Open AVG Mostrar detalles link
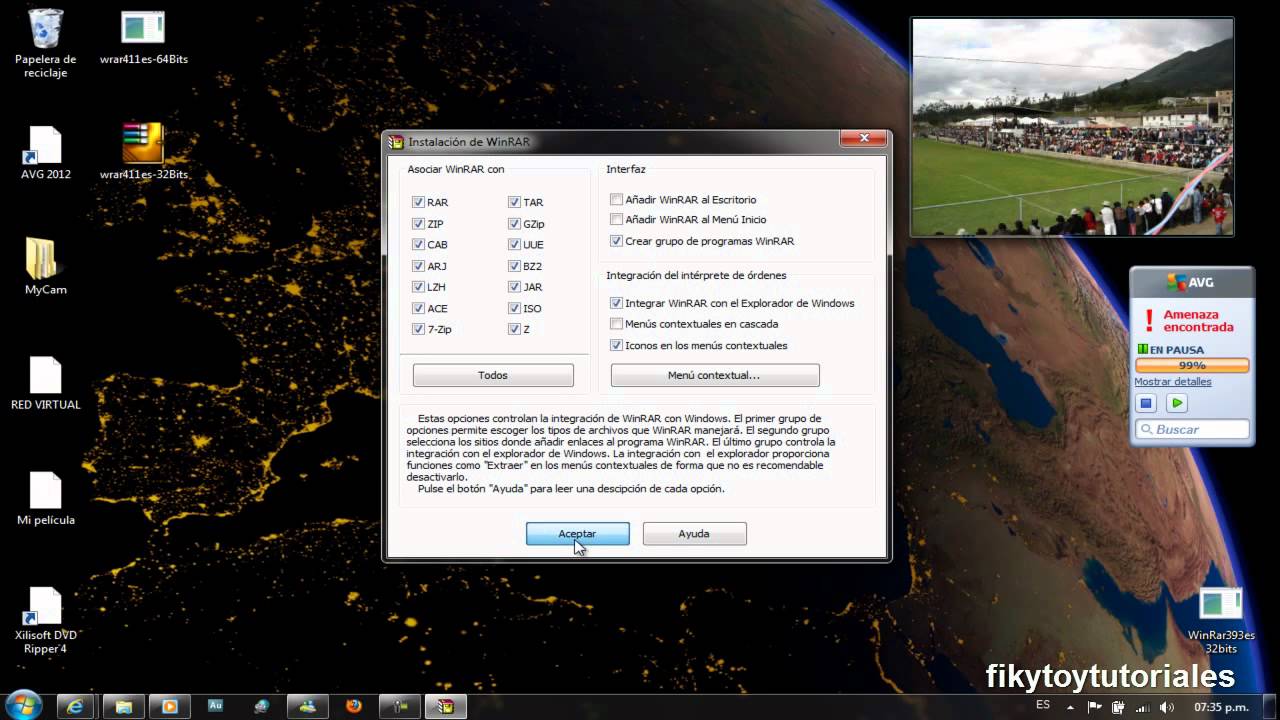Screen dimensions: 1280x720 point(1172,381)
